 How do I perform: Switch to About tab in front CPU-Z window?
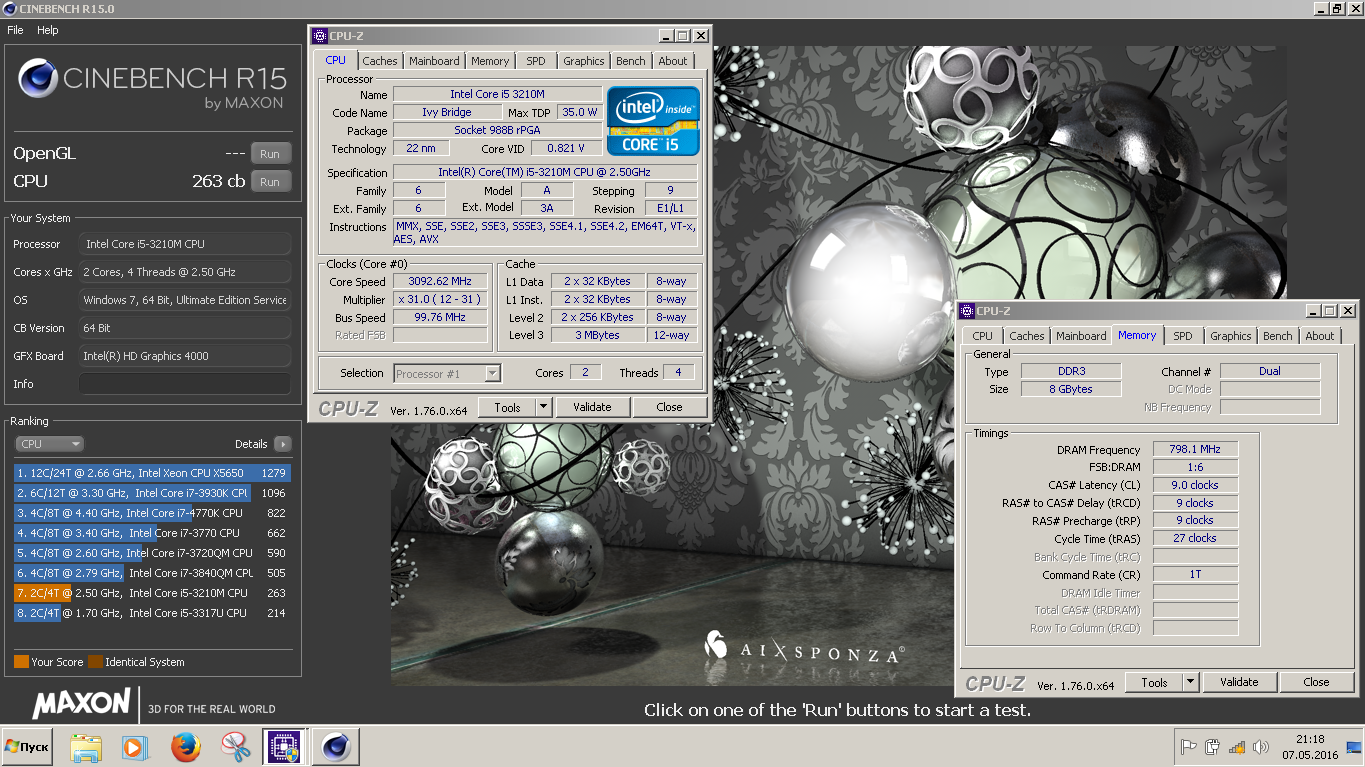(x=672, y=61)
